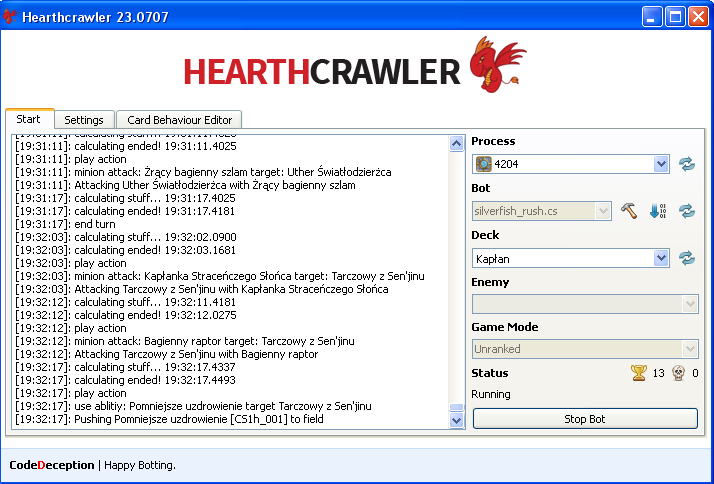Click the 'Happy Botting.' footer text
This screenshot has height=484, width=714.
click(x=140, y=465)
